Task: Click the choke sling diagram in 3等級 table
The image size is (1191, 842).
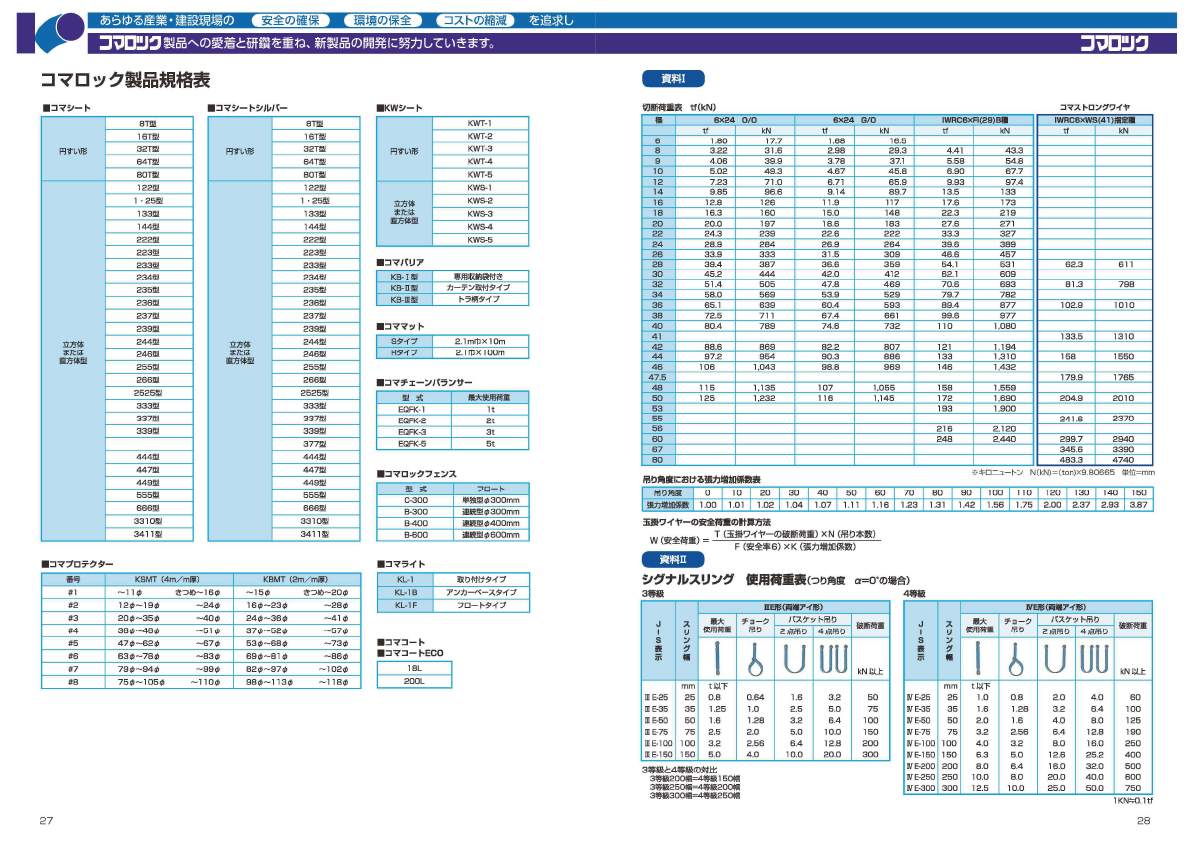Action: (x=754, y=659)
